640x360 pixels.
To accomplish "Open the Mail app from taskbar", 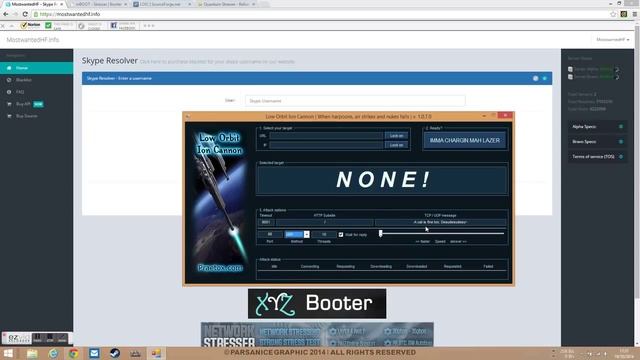I will coord(94,353).
